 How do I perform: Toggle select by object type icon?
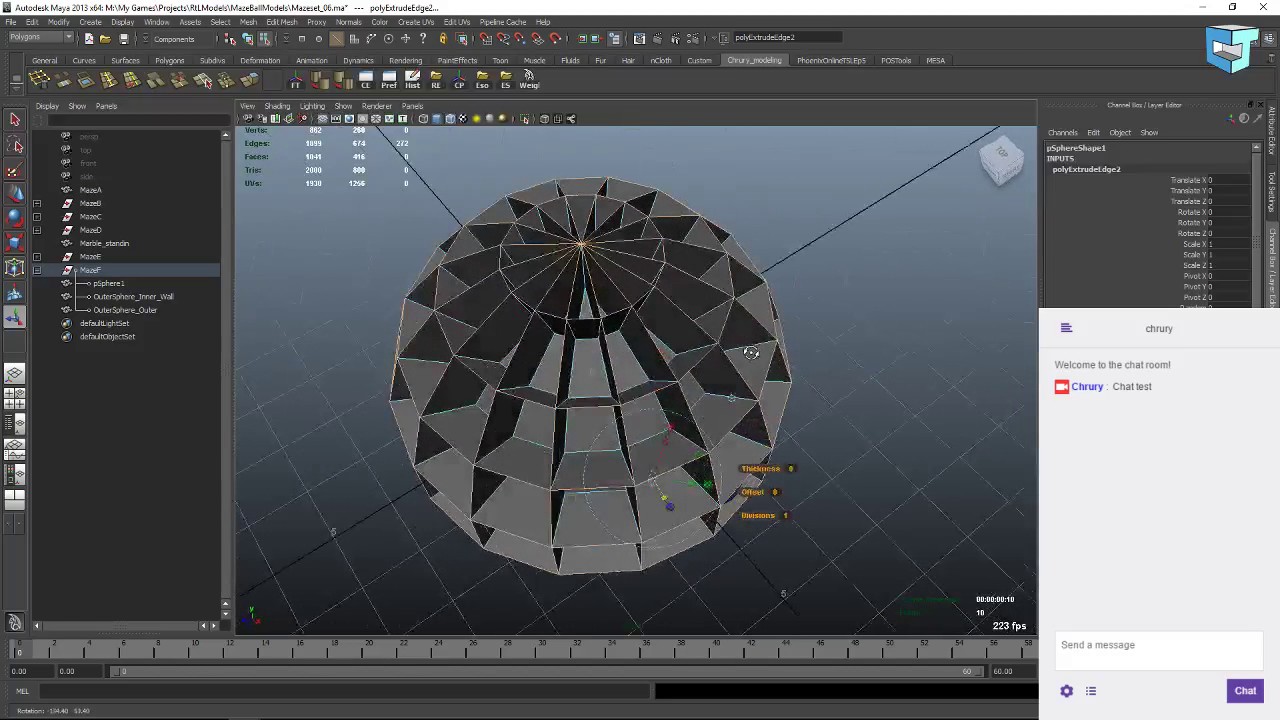[247, 39]
